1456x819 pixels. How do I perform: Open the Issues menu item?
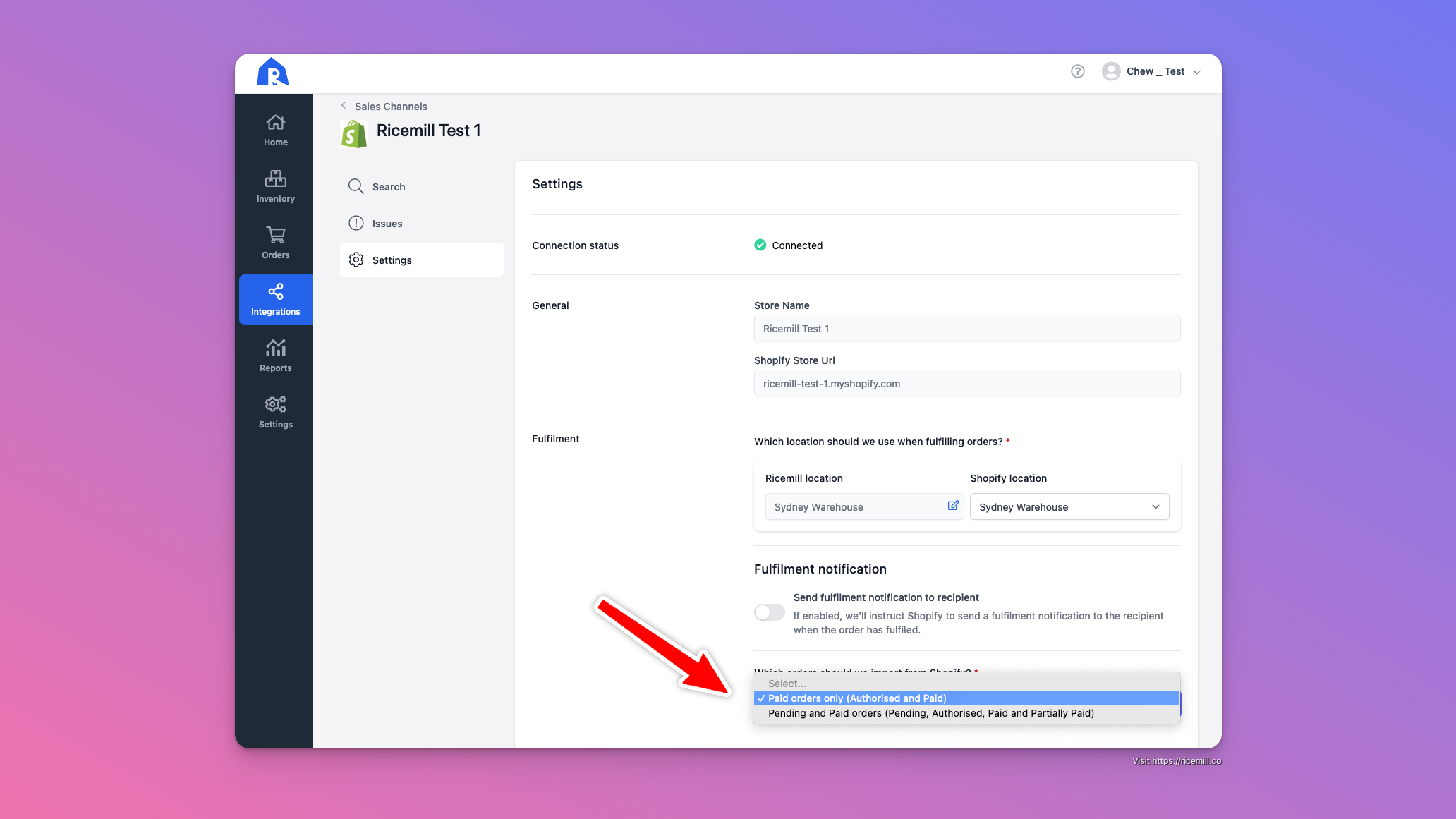[x=387, y=224]
